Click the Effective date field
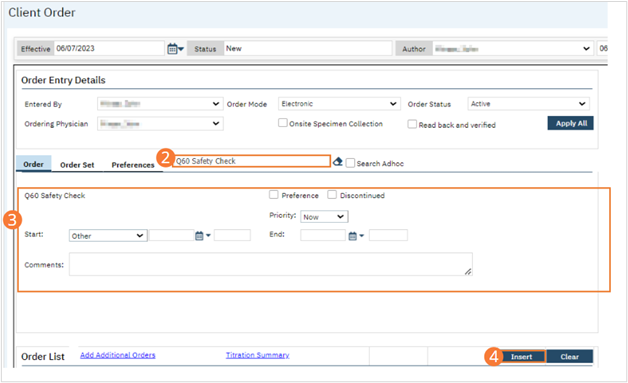628x383 pixels. click(x=109, y=48)
